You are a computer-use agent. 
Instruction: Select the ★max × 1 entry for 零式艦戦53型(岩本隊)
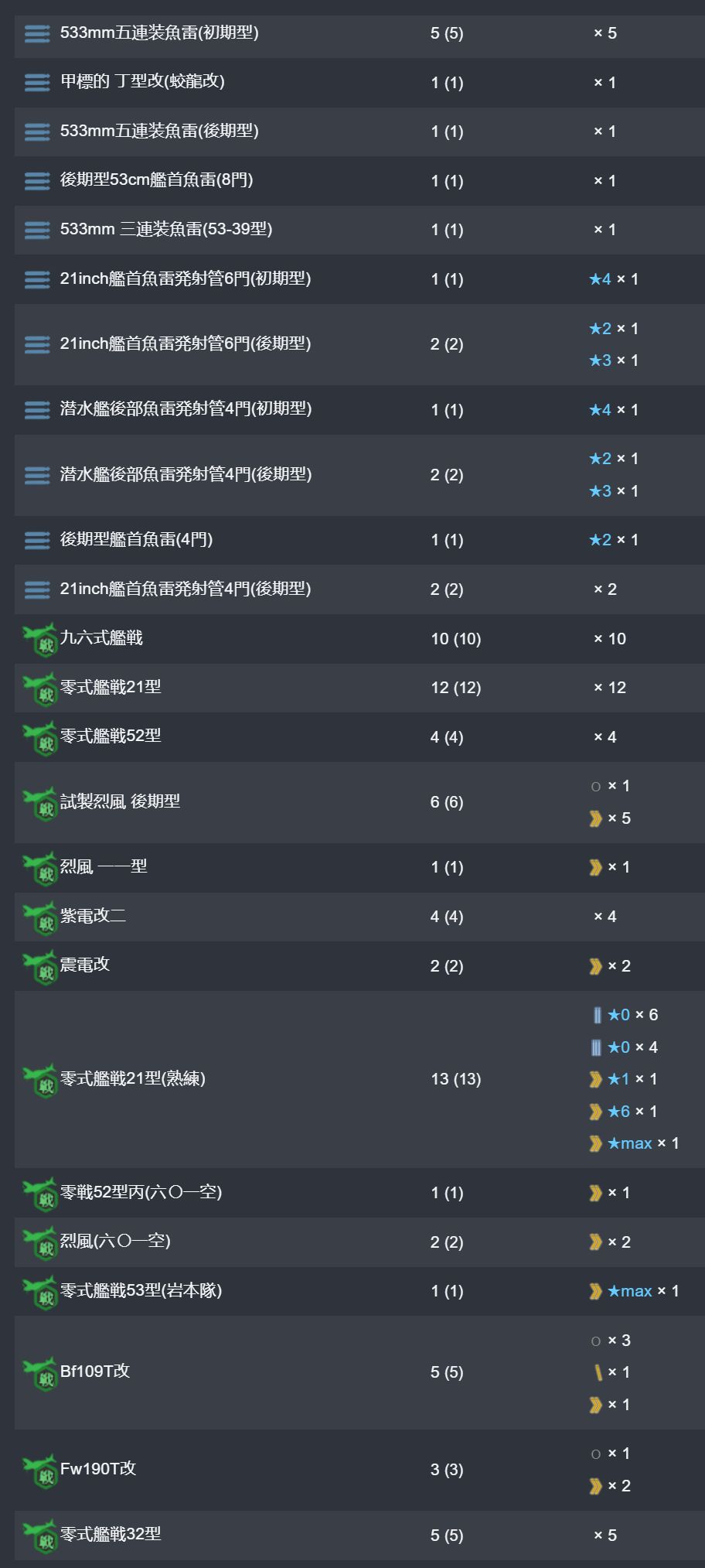(634, 1291)
